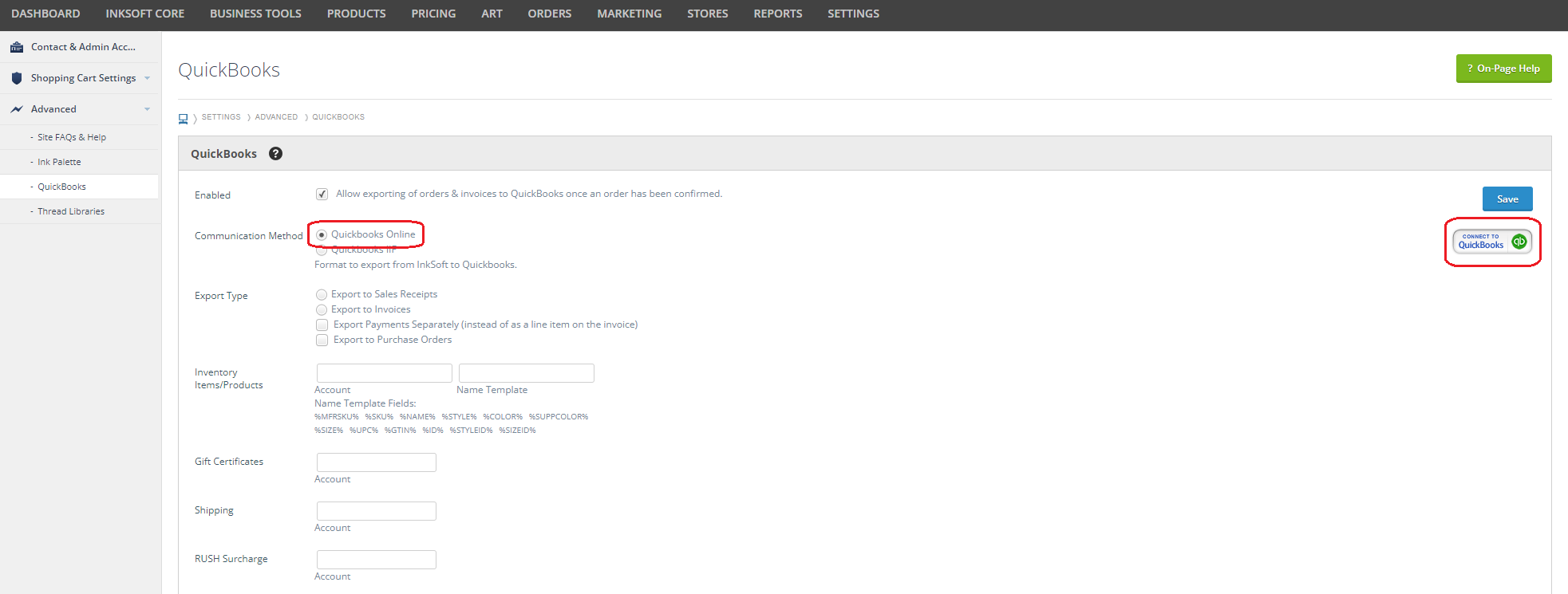Click the %STYLEID% template field
The width and height of the screenshot is (1568, 594).
(x=471, y=431)
